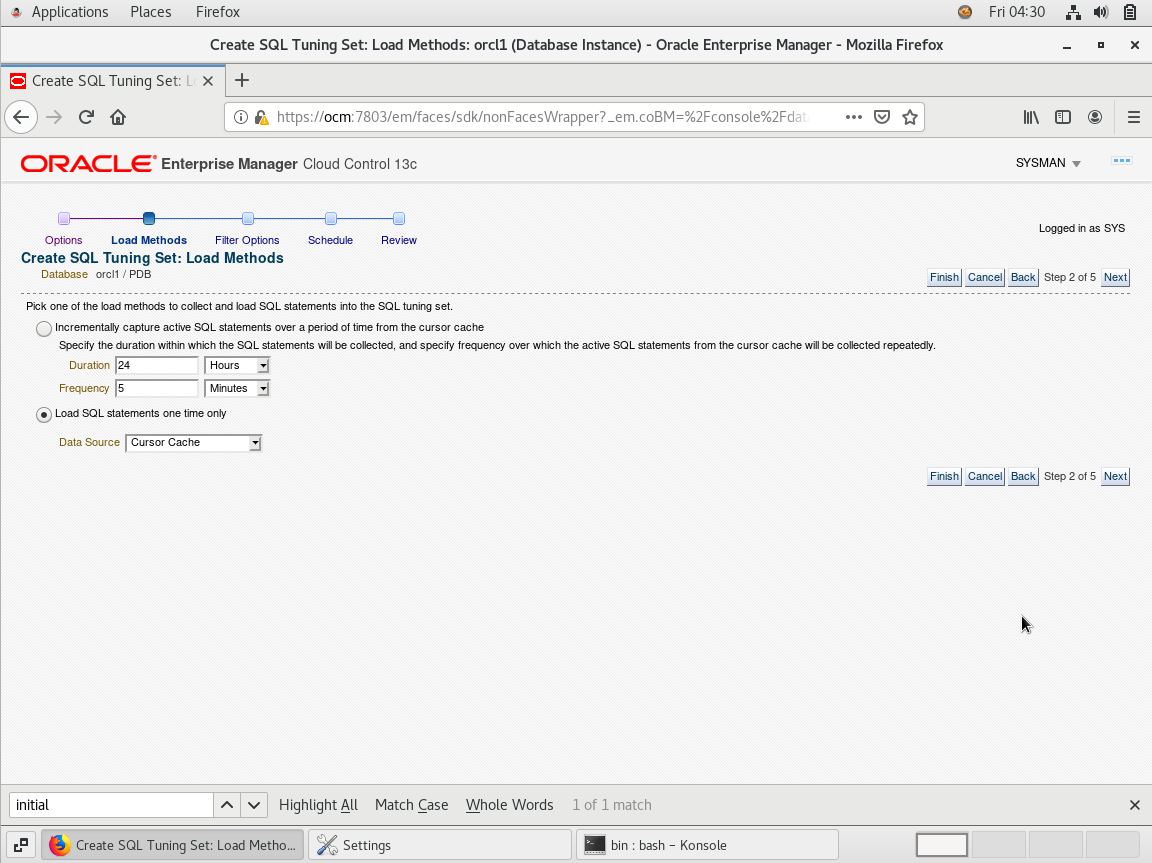Open the Enterprise Manager three-dot overflow icon
This screenshot has width=1152, height=863.
pyautogui.click(x=1122, y=161)
